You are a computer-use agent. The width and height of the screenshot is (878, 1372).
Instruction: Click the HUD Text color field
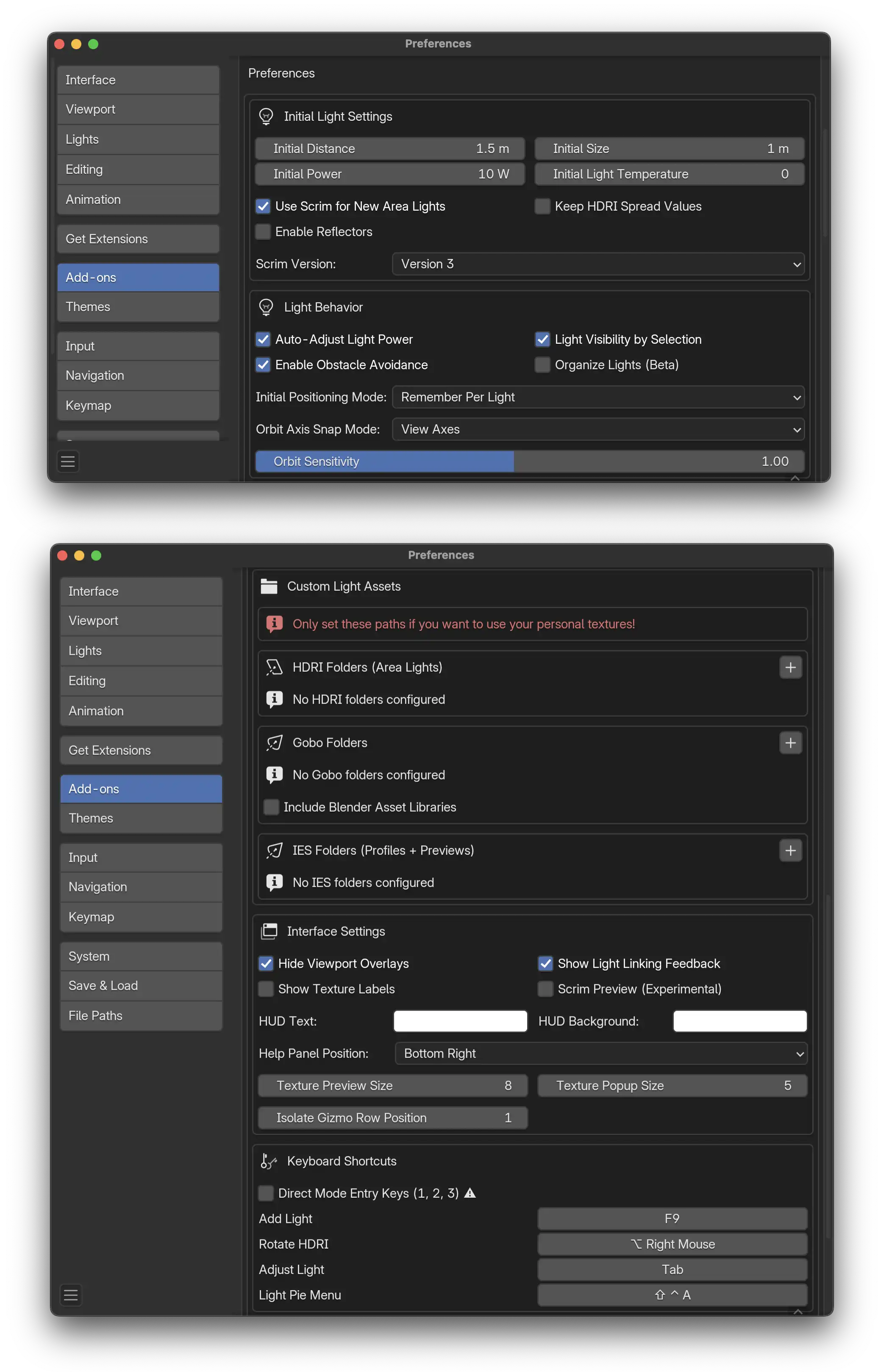pyautogui.click(x=460, y=1021)
